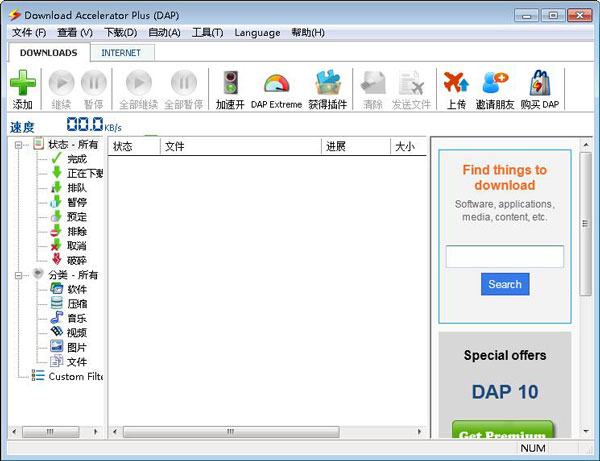Open the 工具(T) menu
This screenshot has width=600, height=461.
point(207,32)
